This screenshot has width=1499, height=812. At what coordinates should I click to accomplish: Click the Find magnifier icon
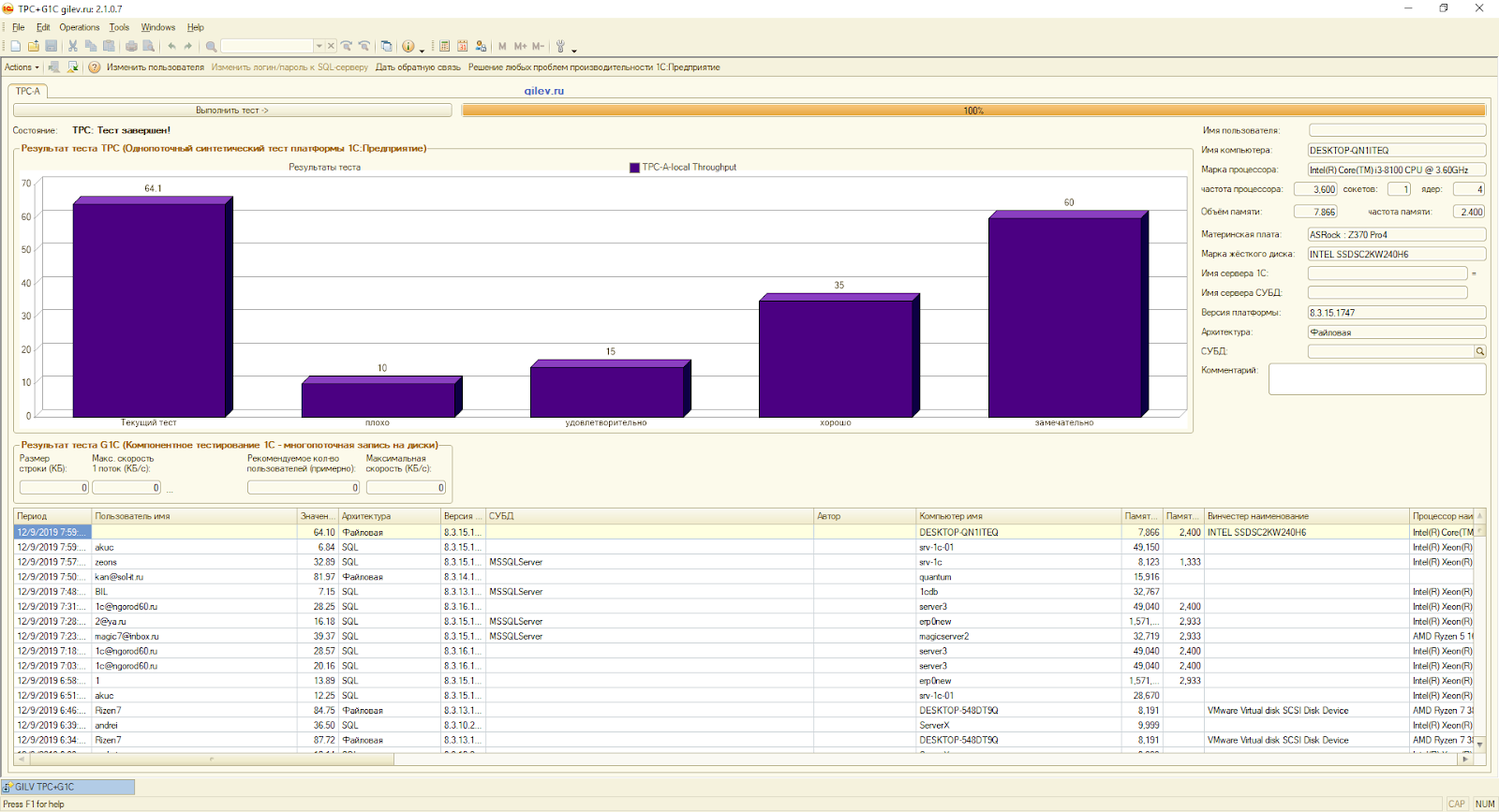click(211, 46)
